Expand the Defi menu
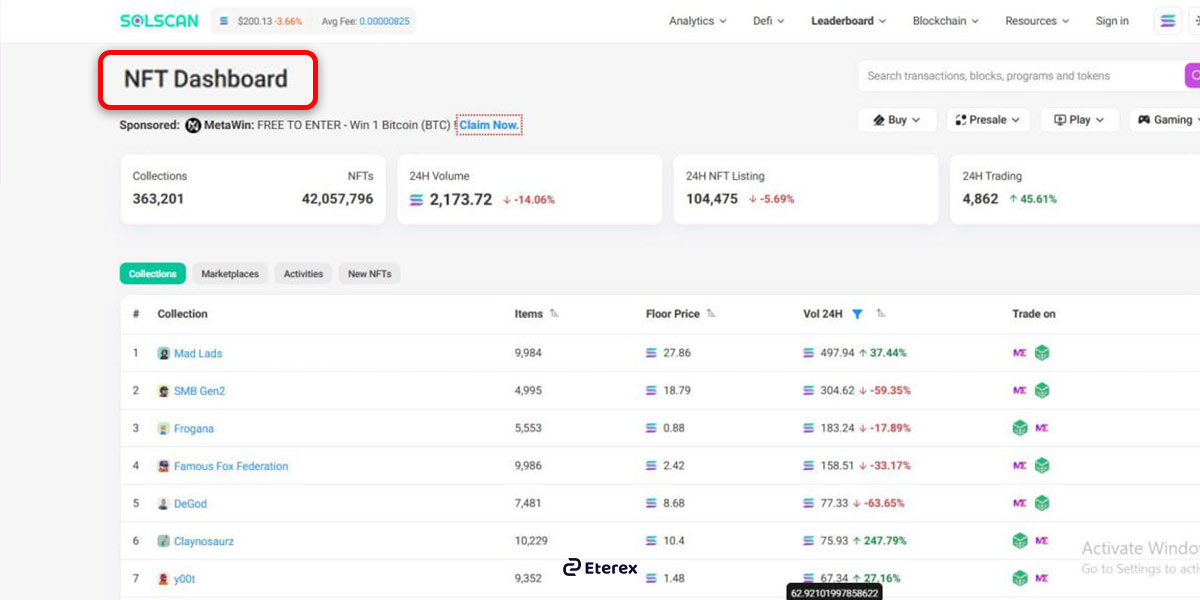This screenshot has height=600, width=1200. coord(769,21)
